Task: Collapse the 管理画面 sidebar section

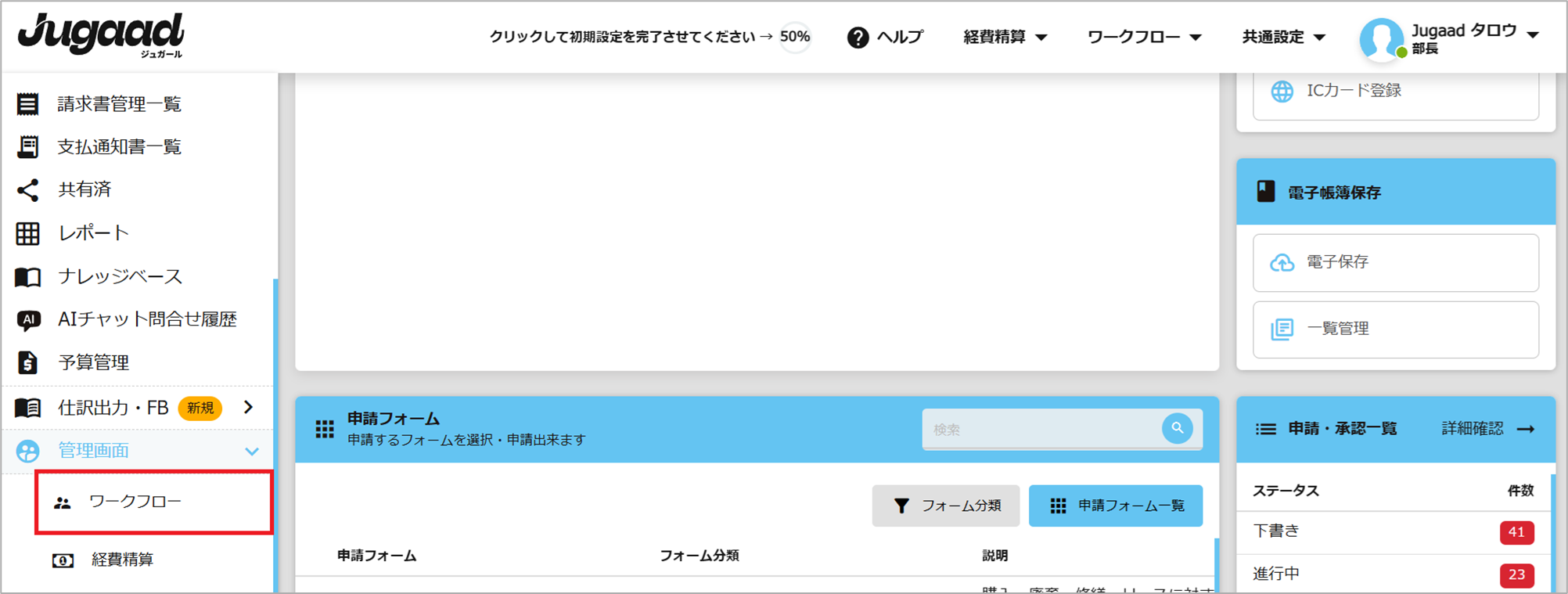Action: tap(251, 451)
